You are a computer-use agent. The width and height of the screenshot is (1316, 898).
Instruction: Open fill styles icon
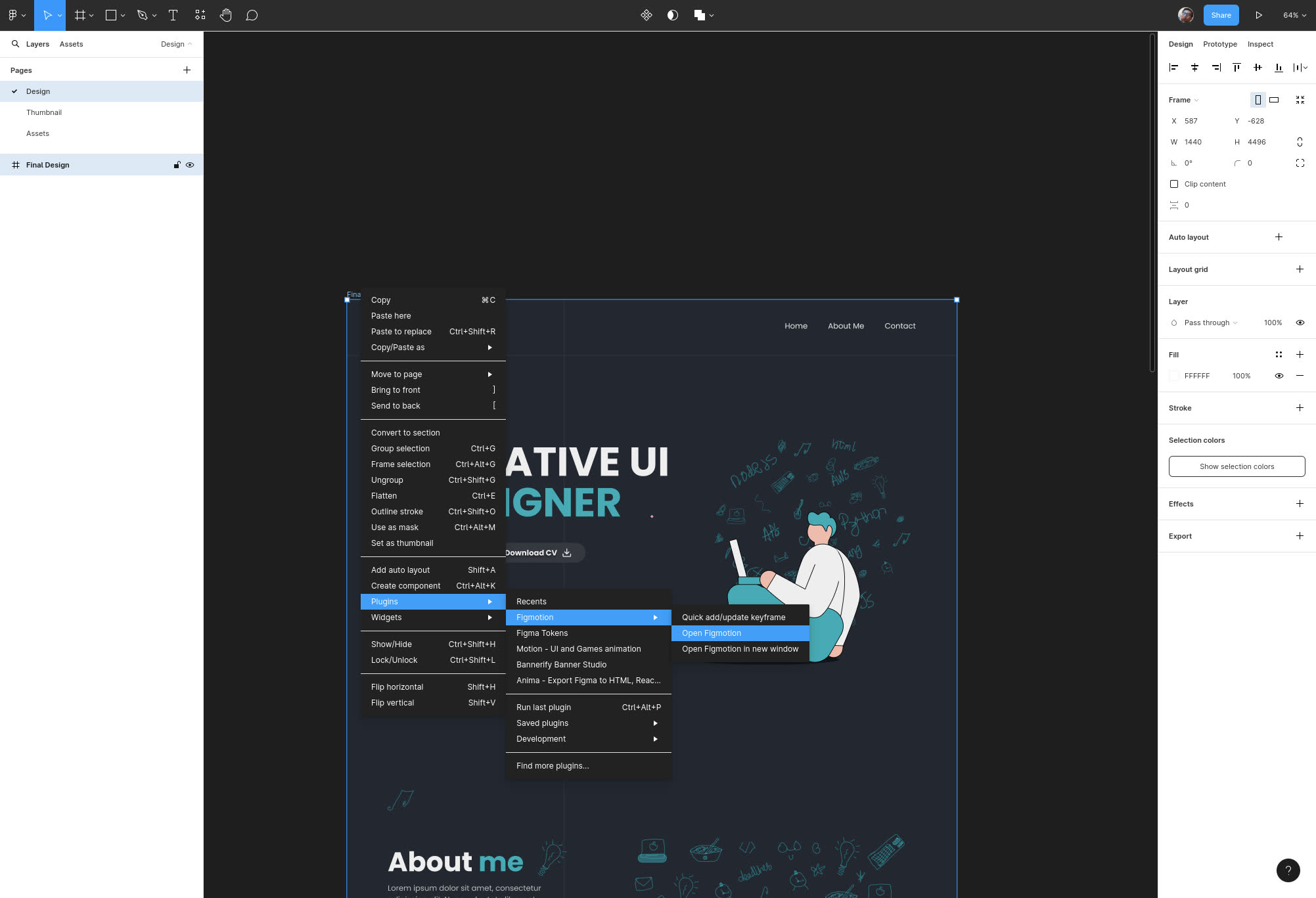pos(1279,355)
